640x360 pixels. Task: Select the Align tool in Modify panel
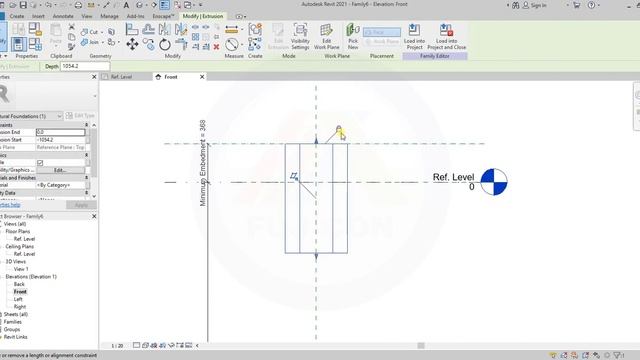coord(132,29)
